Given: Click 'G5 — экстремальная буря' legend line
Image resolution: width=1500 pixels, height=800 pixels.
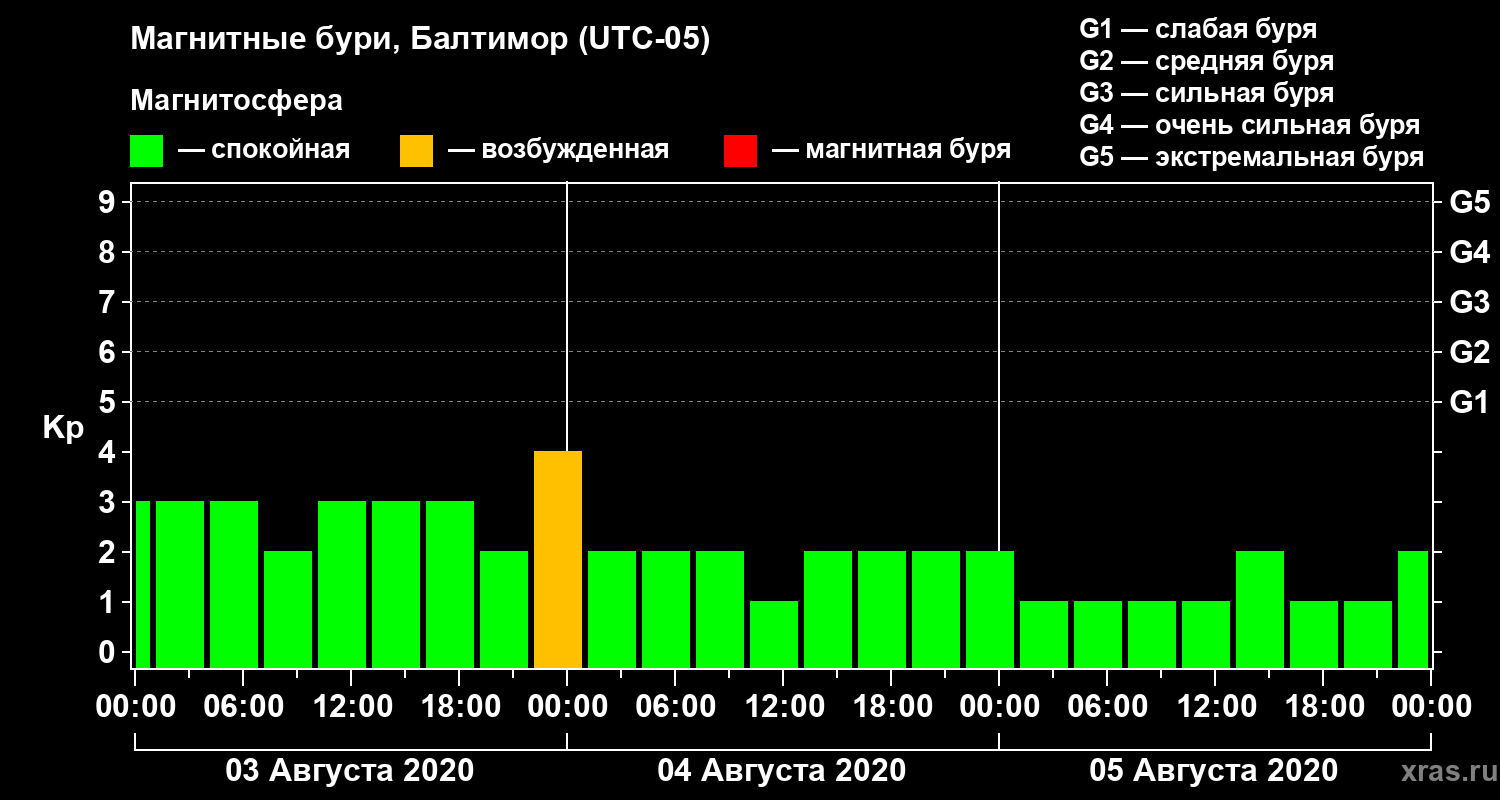Looking at the screenshot, I should (1251, 157).
